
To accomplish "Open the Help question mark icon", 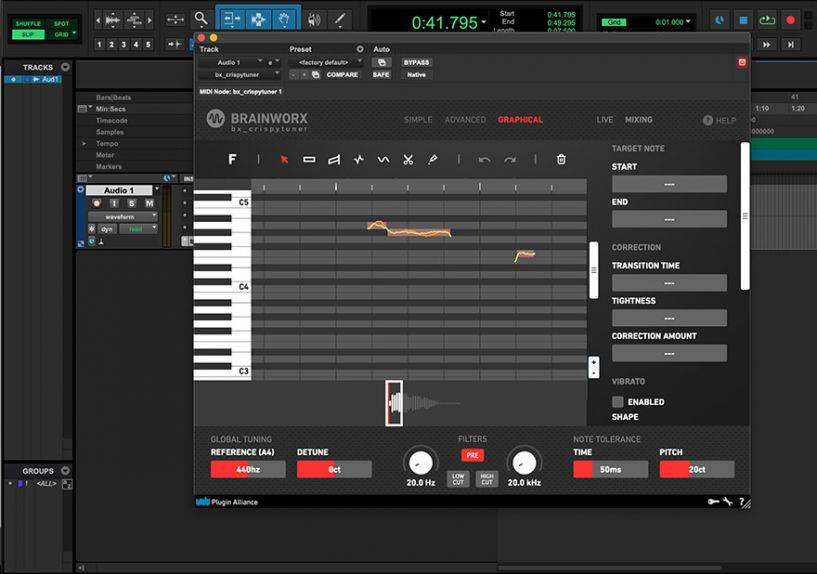I will click(x=708, y=120).
